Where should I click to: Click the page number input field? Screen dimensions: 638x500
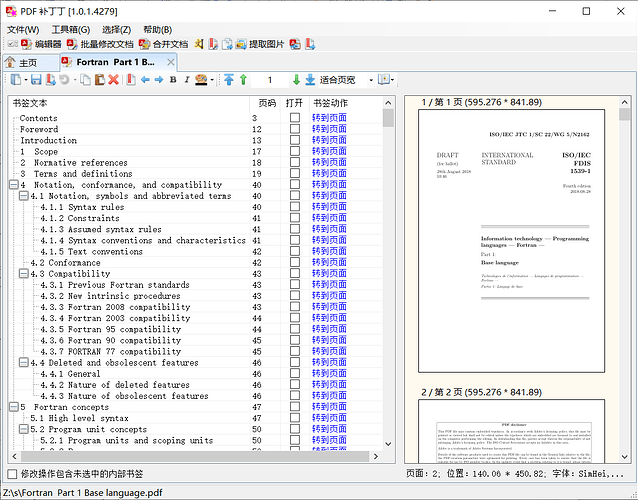click(270, 80)
